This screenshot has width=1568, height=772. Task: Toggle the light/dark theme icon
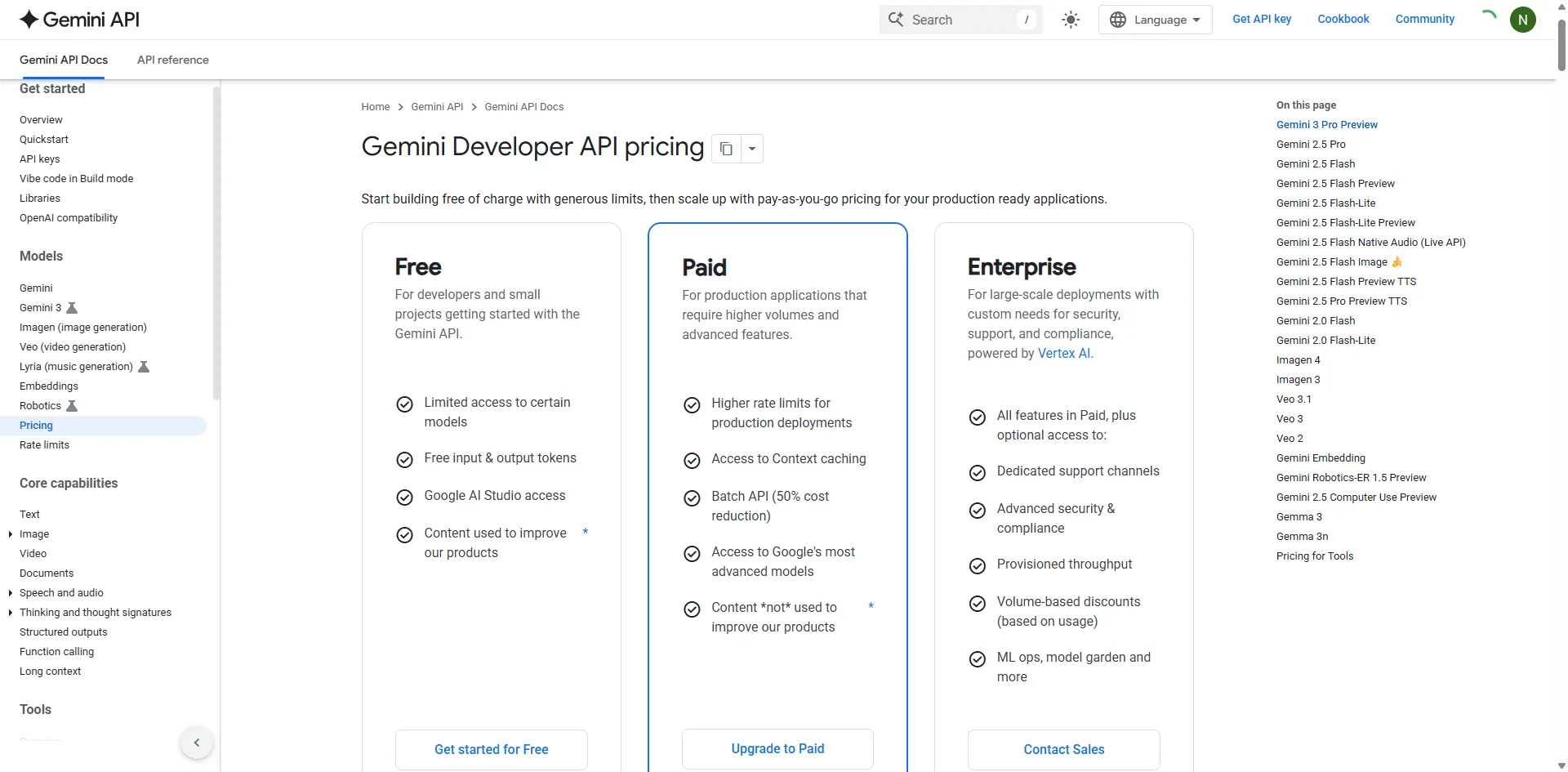1071,20
